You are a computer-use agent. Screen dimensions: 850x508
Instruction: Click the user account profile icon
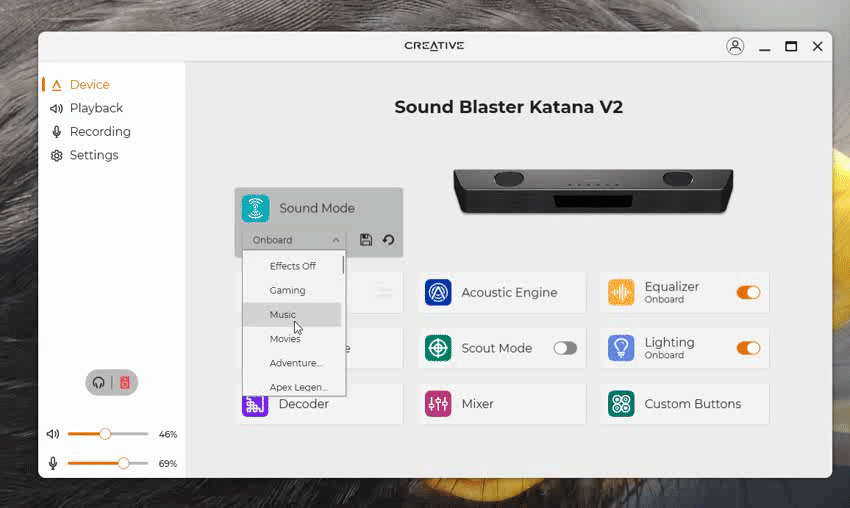tap(735, 46)
